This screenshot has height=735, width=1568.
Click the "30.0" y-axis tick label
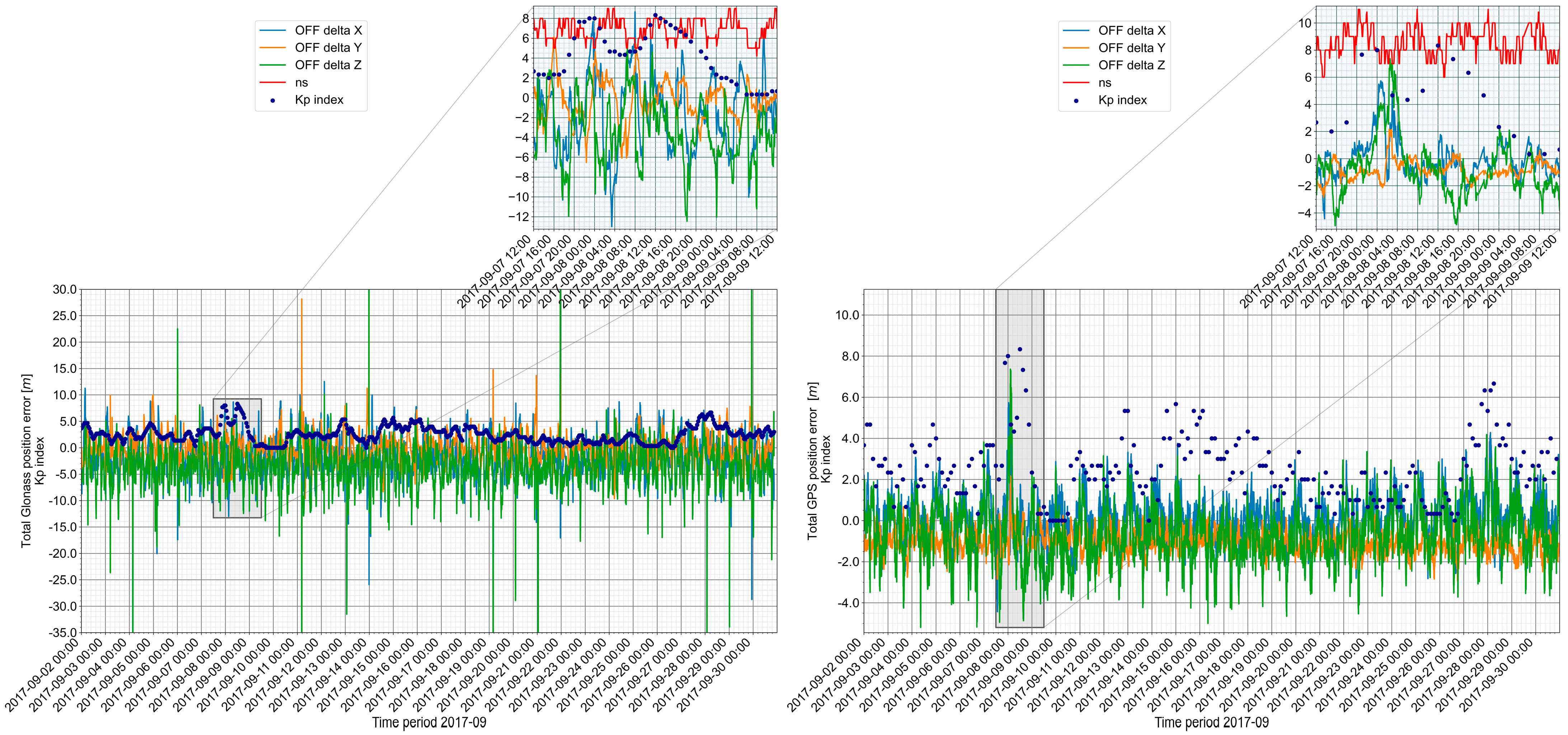pyautogui.click(x=65, y=289)
